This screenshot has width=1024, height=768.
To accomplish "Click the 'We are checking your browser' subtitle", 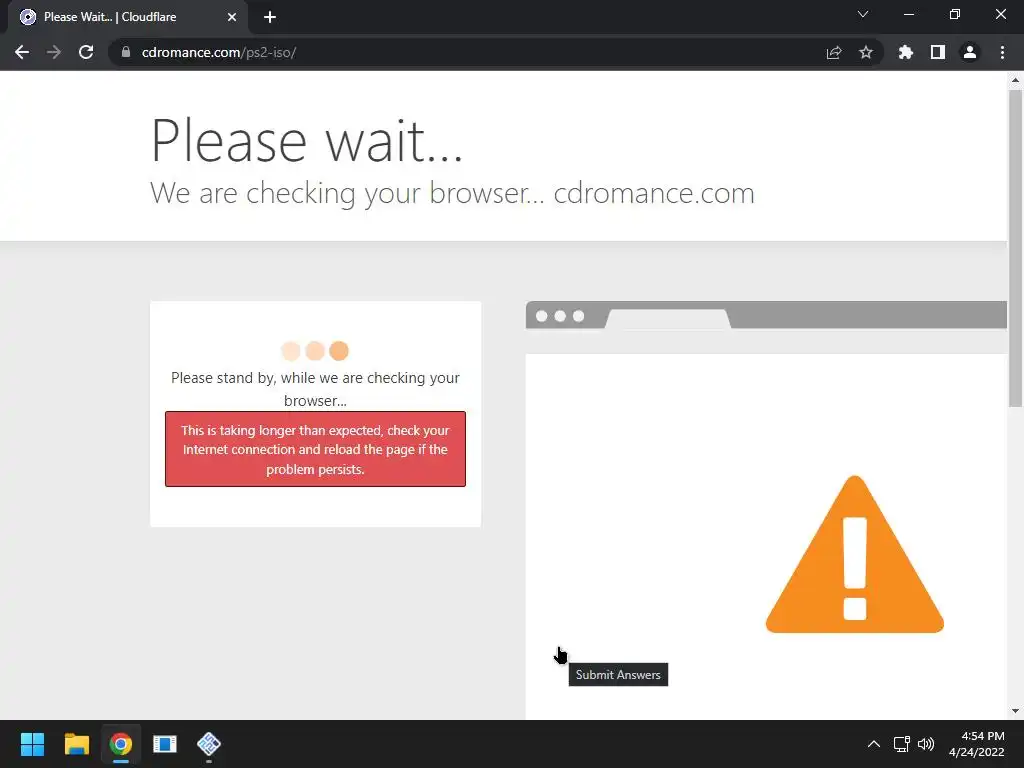I will tap(452, 193).
